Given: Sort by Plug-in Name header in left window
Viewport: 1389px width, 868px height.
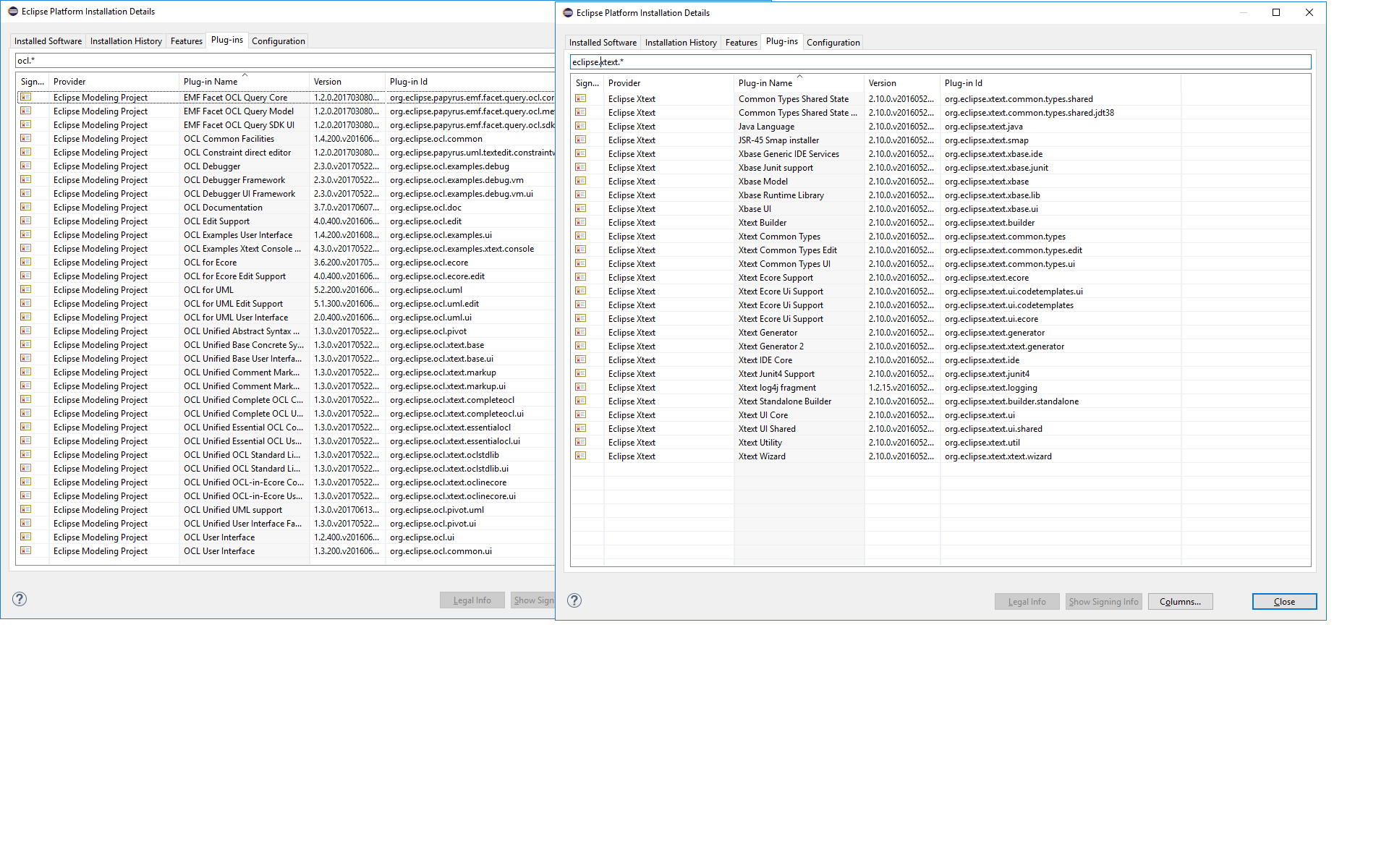Looking at the screenshot, I should click(244, 82).
